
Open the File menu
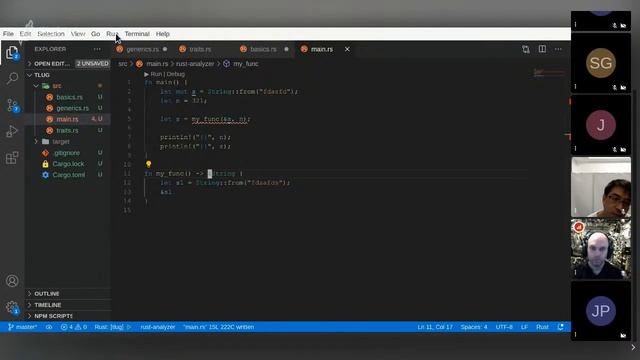pos(8,34)
